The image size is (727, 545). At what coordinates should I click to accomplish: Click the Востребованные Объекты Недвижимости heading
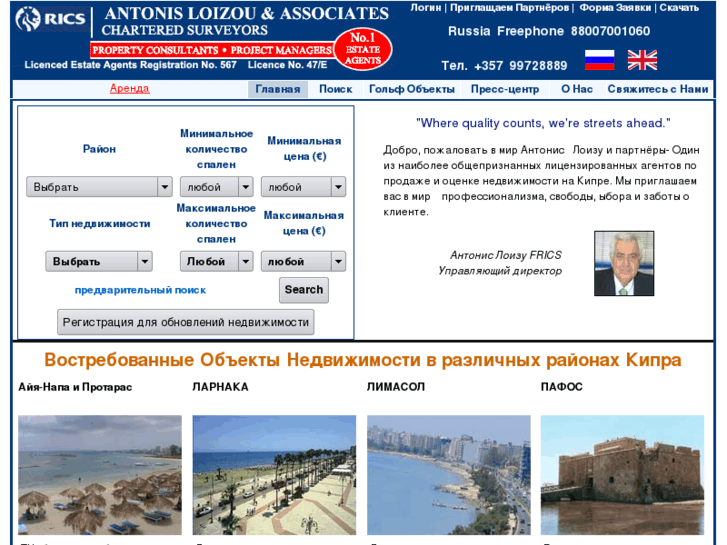363,360
